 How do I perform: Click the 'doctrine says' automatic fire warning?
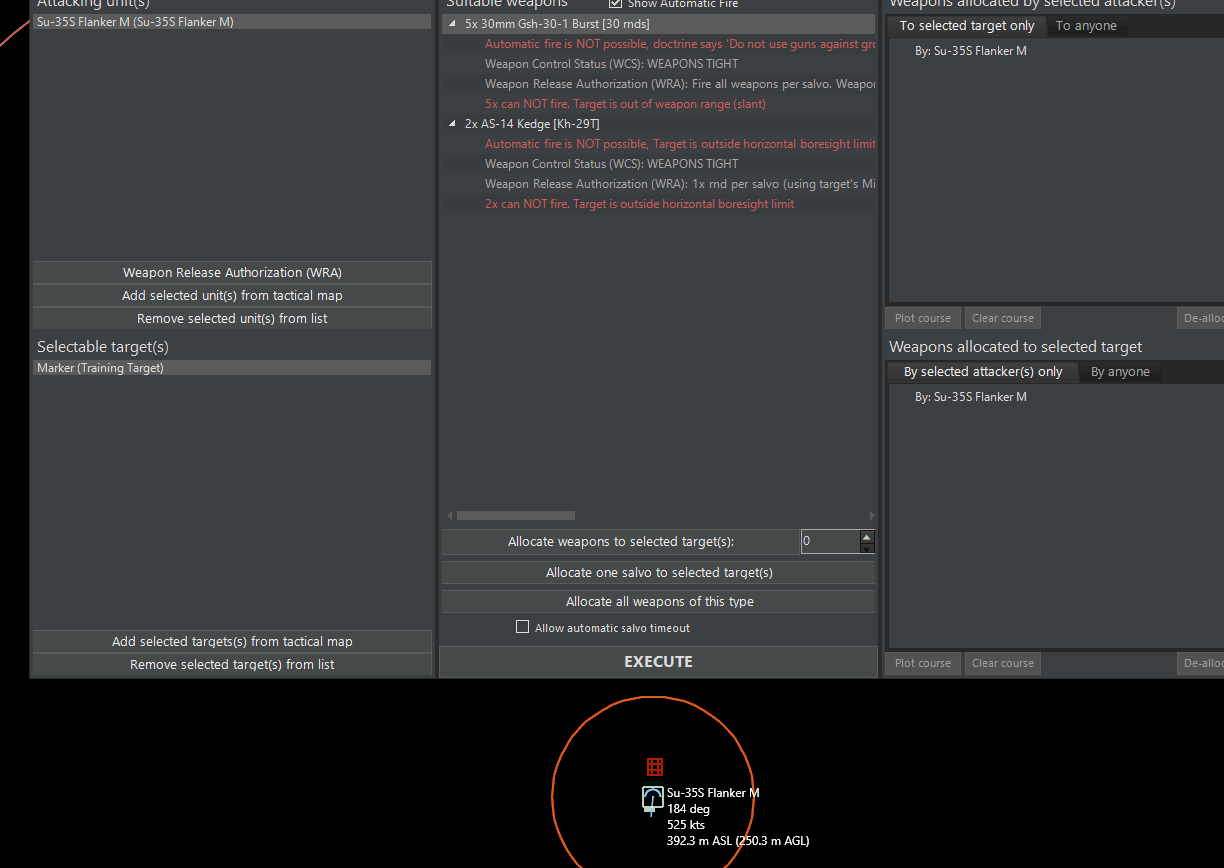pyautogui.click(x=680, y=44)
